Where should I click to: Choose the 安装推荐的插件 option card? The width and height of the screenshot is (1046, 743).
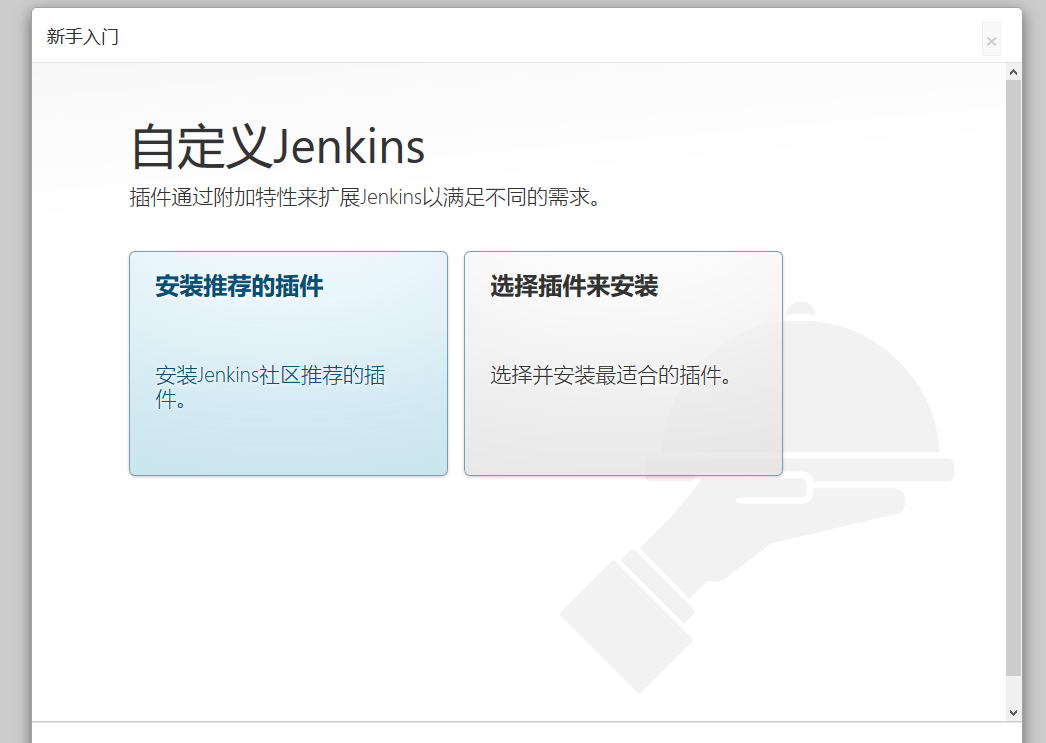point(288,363)
